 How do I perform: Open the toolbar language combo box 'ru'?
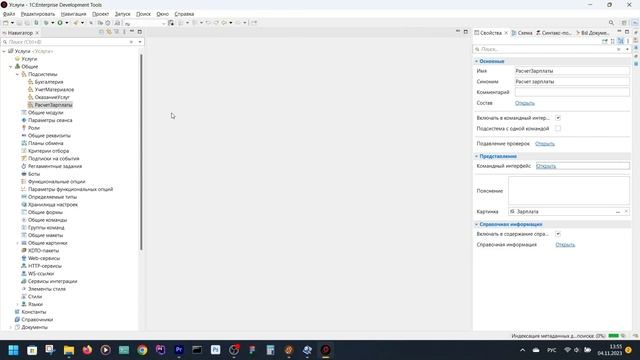pos(145,23)
